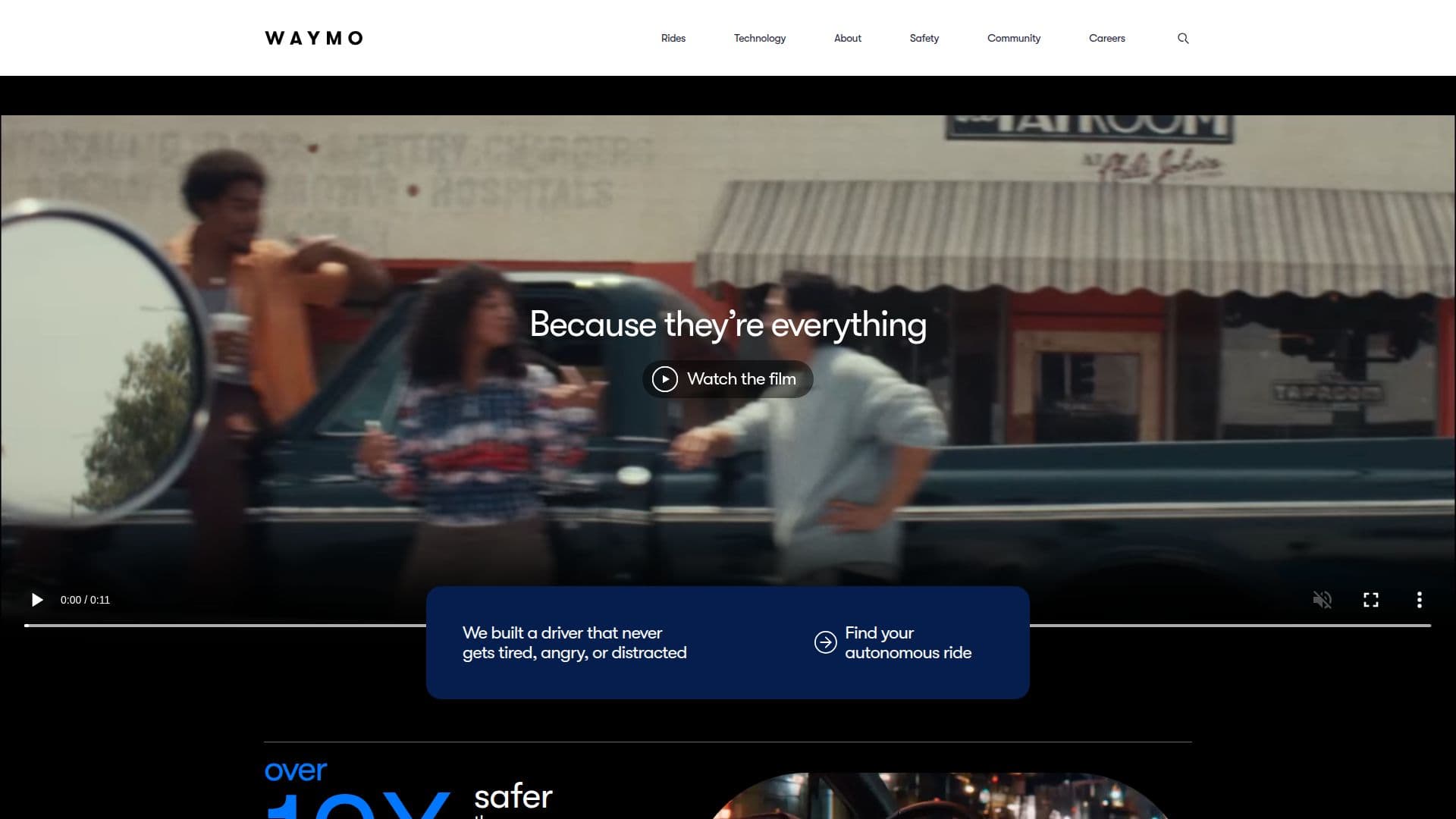
Task: Open the Rides menu
Action: coord(673,38)
